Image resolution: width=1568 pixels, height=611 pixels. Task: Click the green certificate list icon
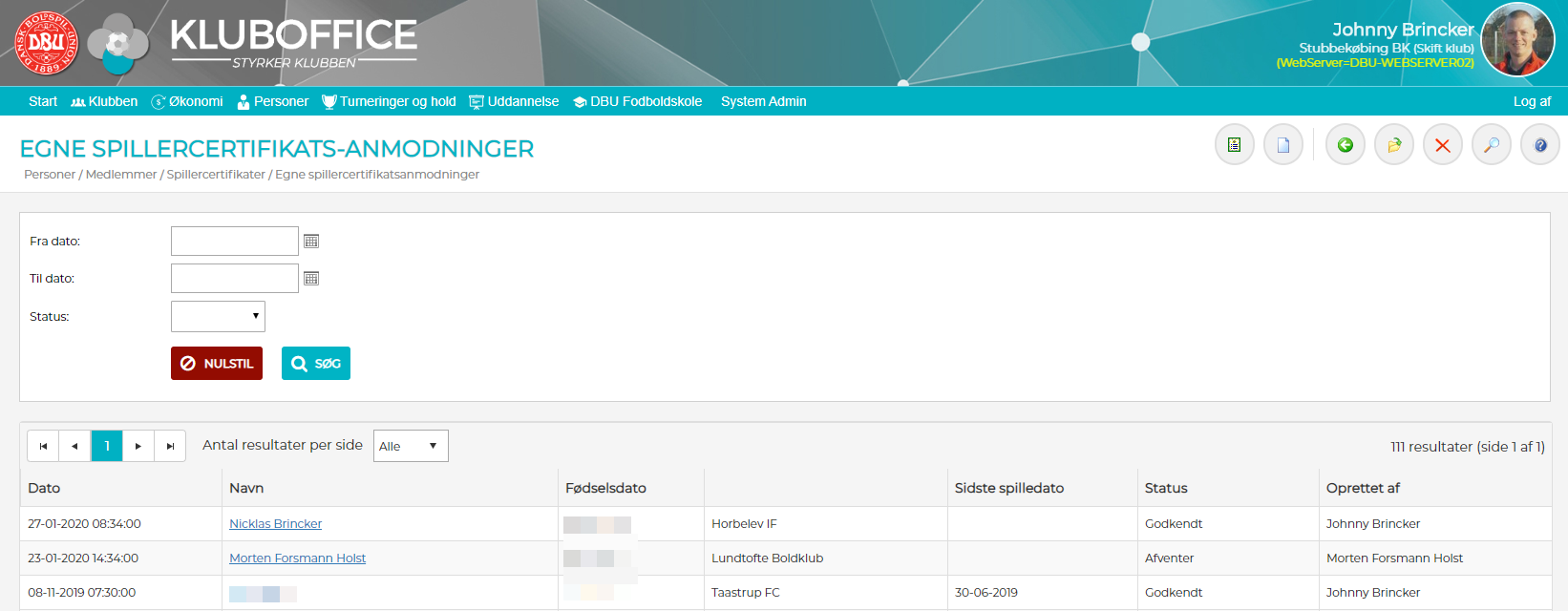(x=1234, y=145)
